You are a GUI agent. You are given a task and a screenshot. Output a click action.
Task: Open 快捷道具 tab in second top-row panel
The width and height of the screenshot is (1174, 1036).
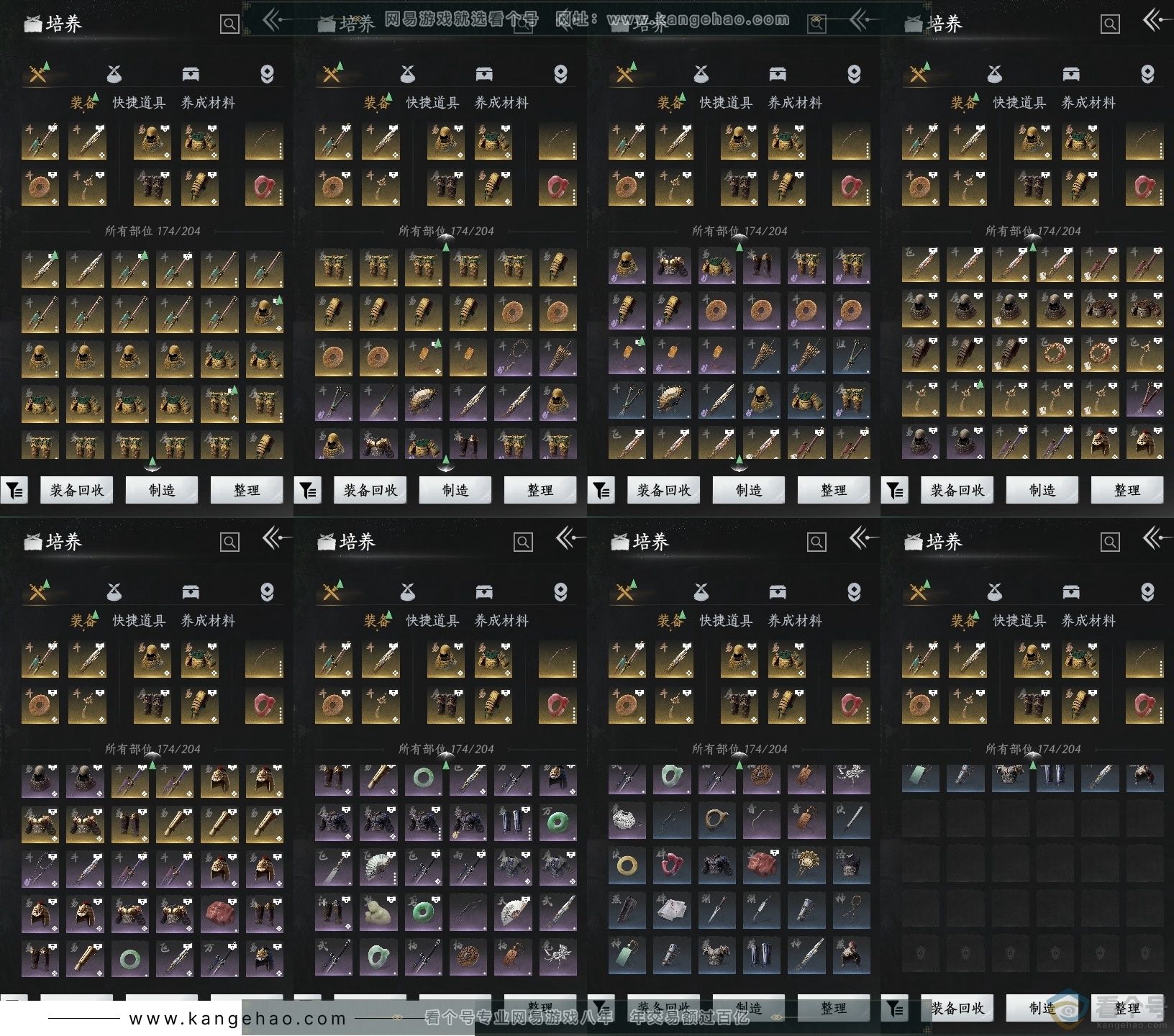(432, 103)
